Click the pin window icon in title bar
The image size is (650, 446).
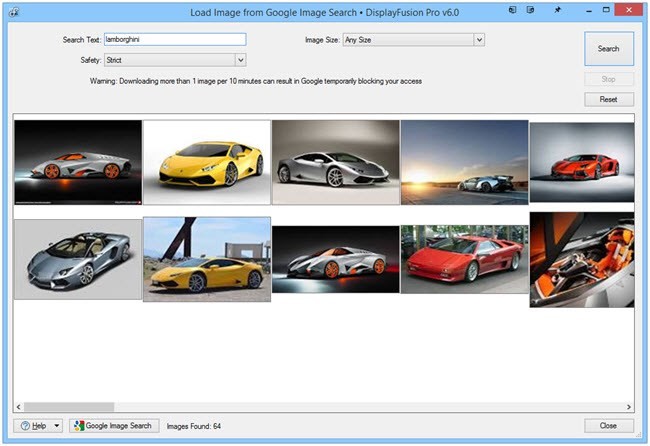tap(558, 10)
